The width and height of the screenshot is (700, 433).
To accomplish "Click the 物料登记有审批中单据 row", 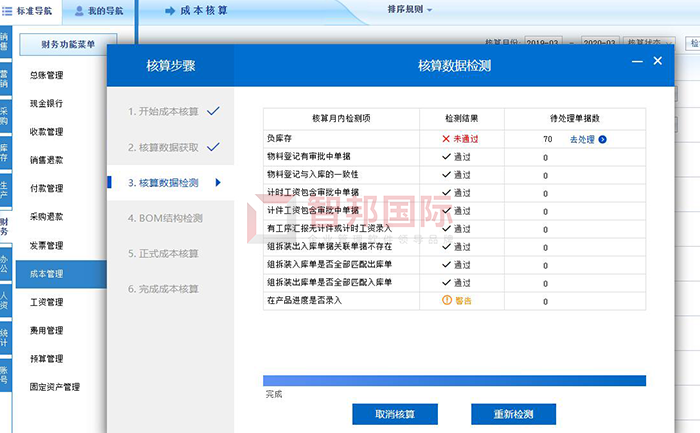I will point(454,157).
